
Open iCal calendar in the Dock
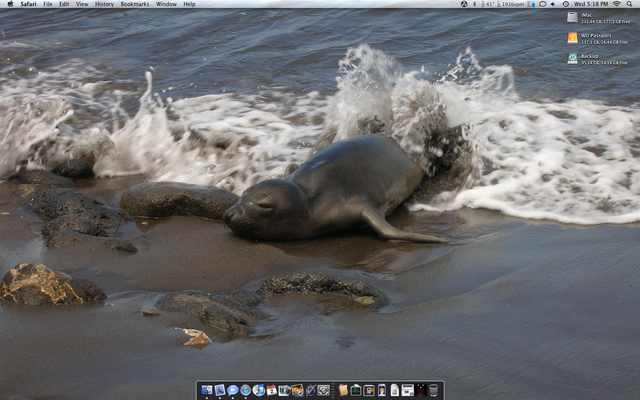(271, 390)
